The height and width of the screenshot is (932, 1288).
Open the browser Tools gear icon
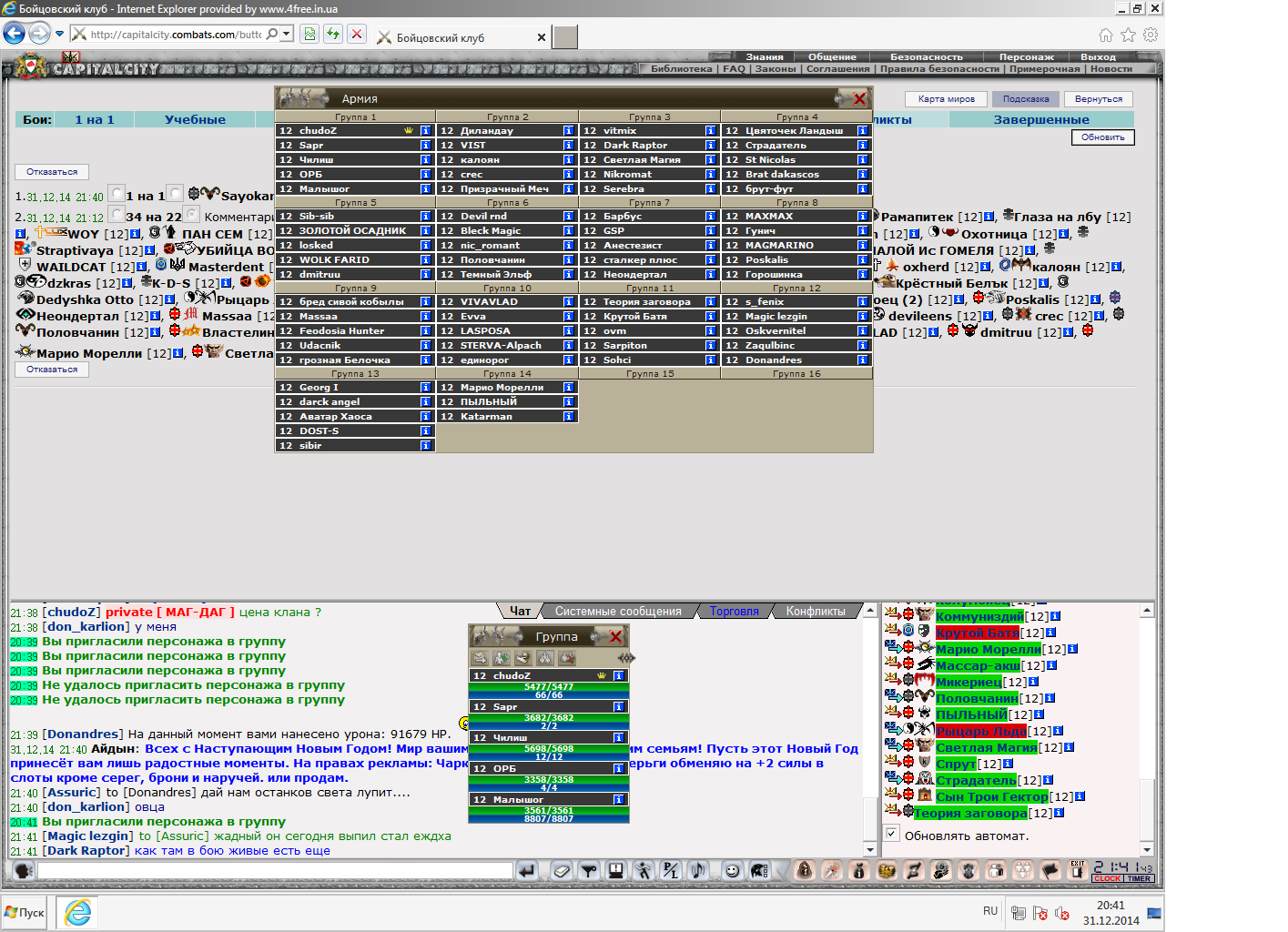pos(1151,35)
